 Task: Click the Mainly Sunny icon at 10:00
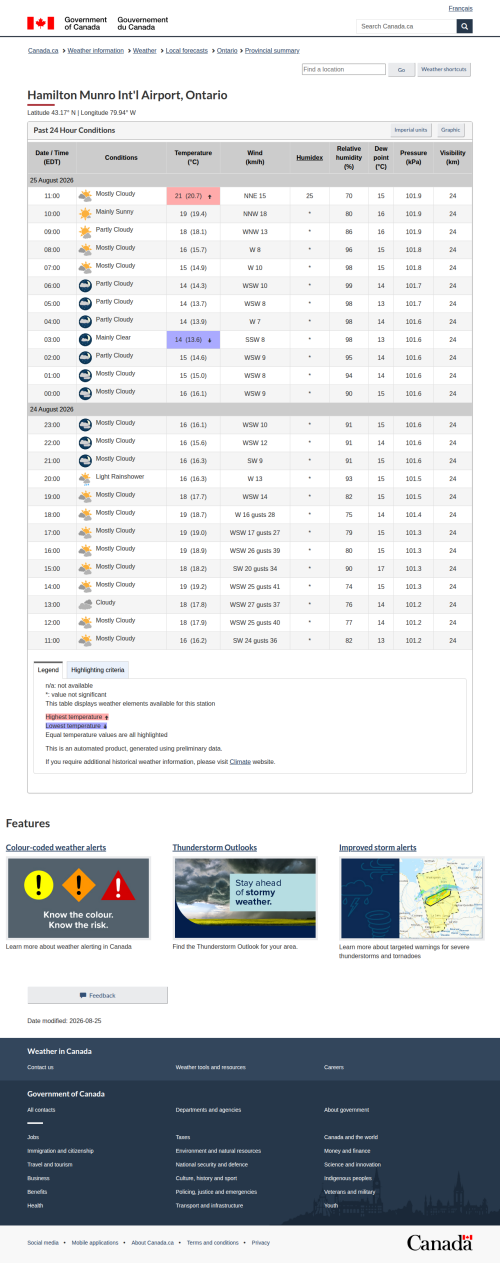coord(85,213)
